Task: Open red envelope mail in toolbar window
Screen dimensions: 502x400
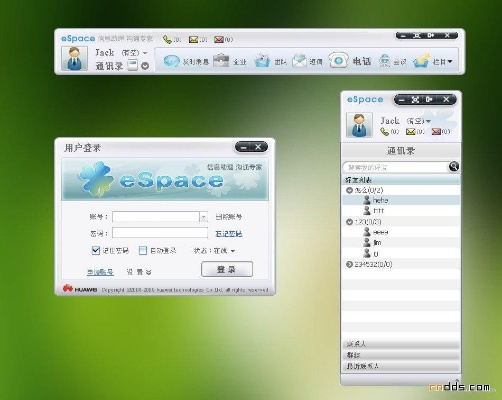Action: 219,40
